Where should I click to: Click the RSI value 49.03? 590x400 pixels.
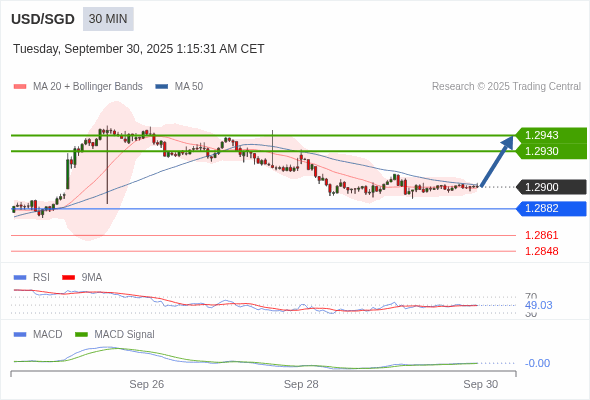539,305
